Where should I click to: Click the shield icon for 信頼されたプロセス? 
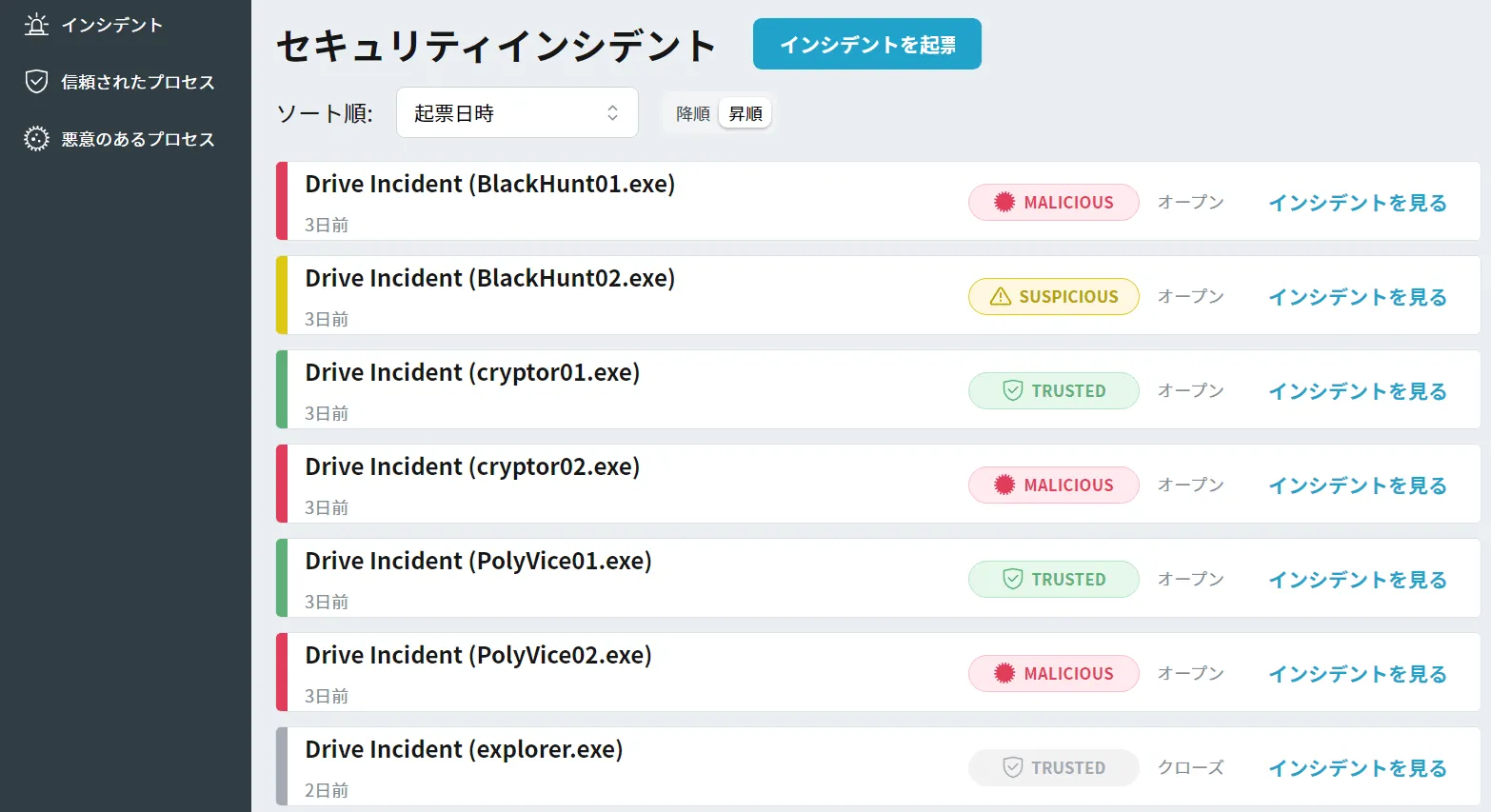point(36,82)
